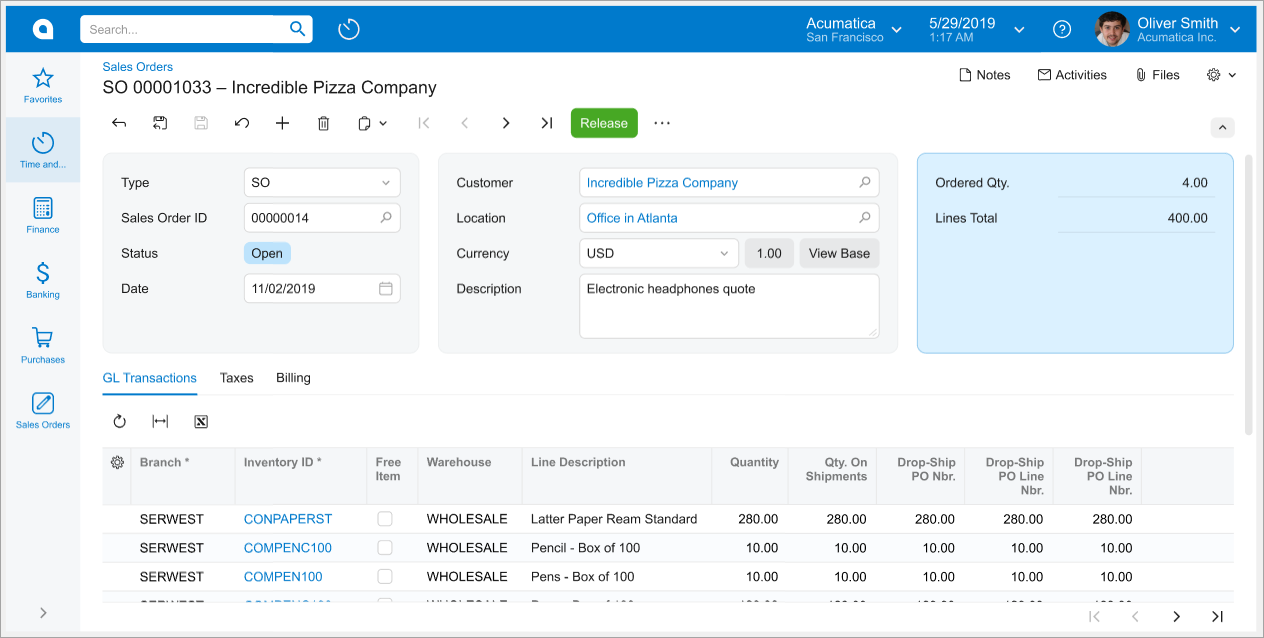1264x638 pixels.
Task: Add a new record with plus icon
Action: click(x=282, y=123)
